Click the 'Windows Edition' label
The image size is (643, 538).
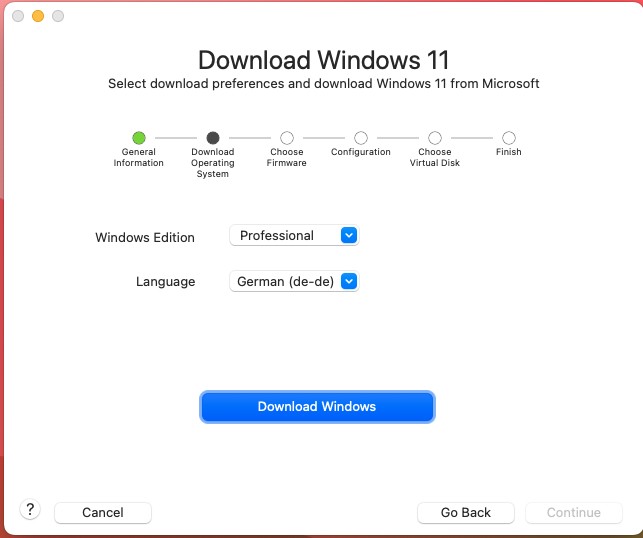tap(145, 237)
